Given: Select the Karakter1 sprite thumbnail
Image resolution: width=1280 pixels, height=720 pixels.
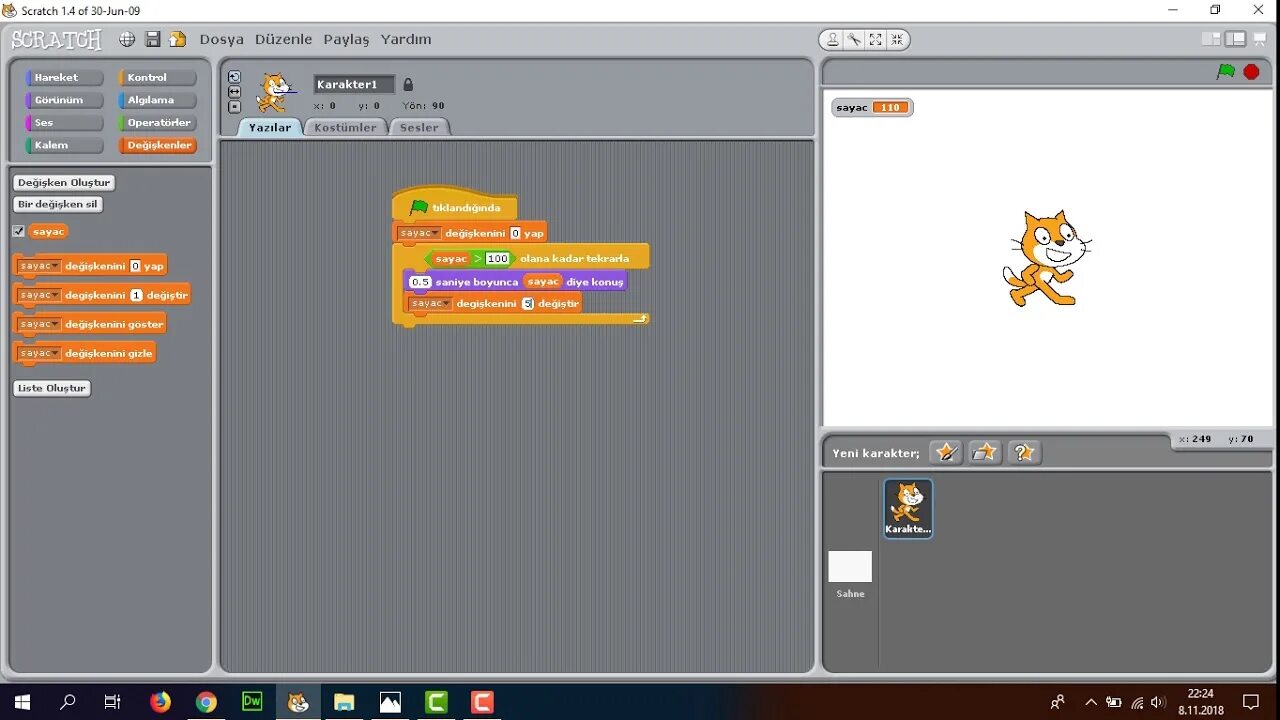Looking at the screenshot, I should (x=908, y=508).
